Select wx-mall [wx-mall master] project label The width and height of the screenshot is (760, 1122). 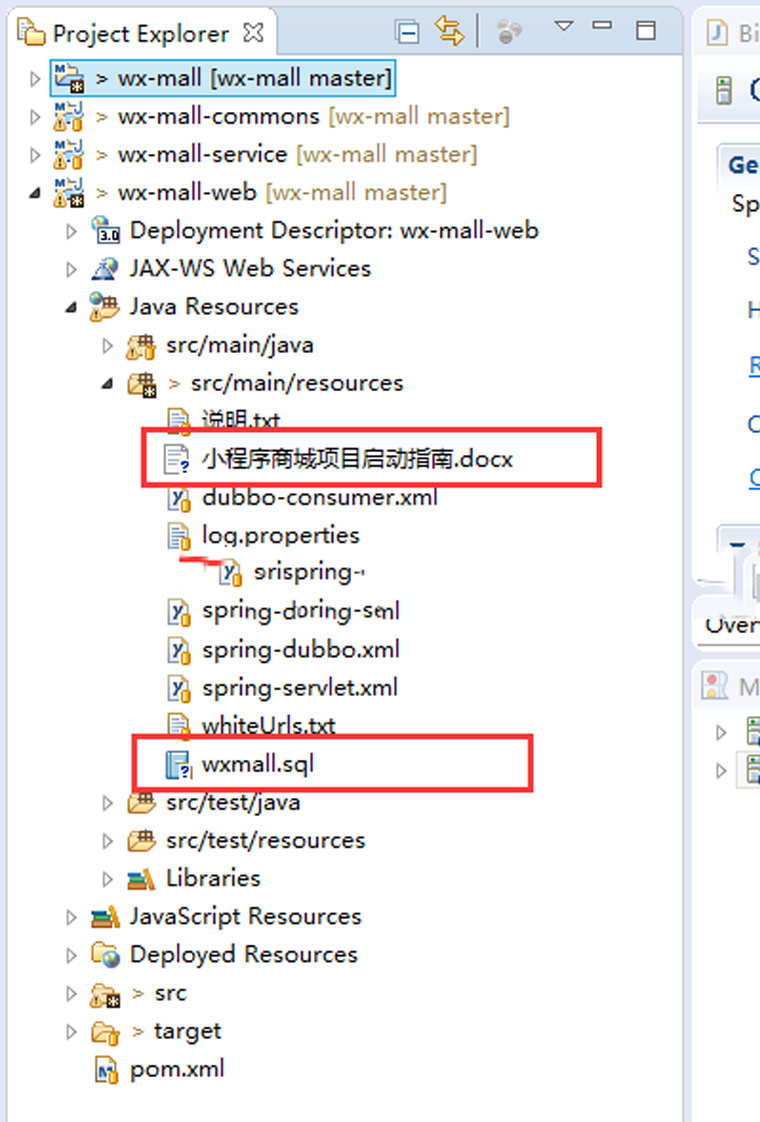click(x=255, y=77)
